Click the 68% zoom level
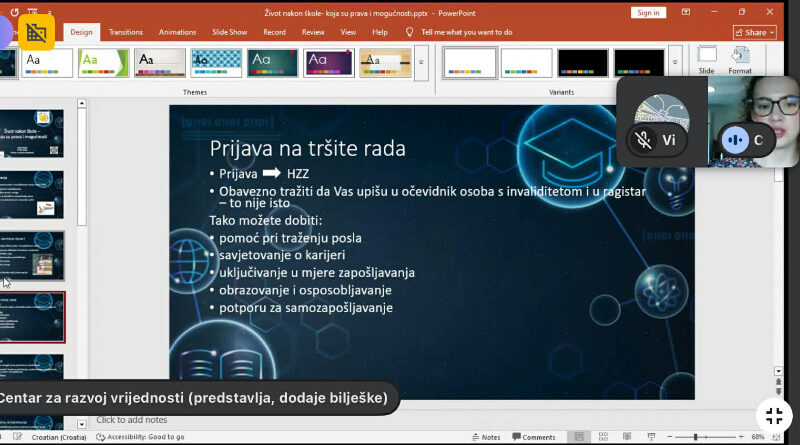 click(758, 437)
